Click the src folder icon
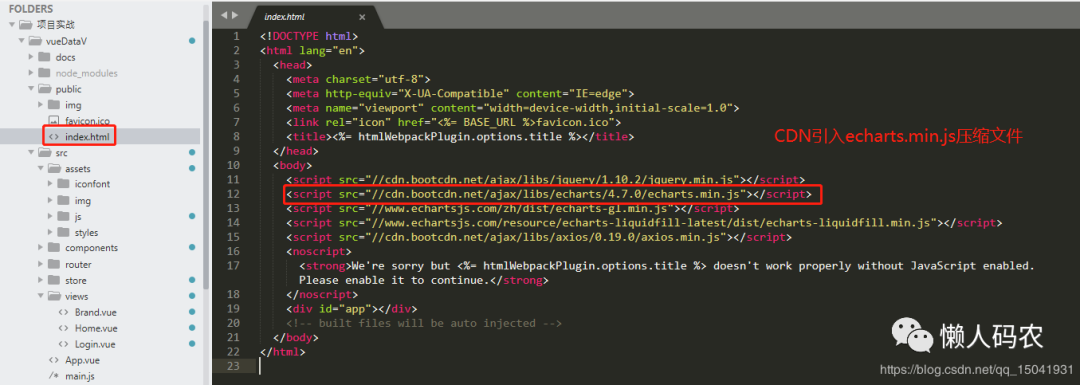Viewport: 1080px width, 385px height. 44,152
